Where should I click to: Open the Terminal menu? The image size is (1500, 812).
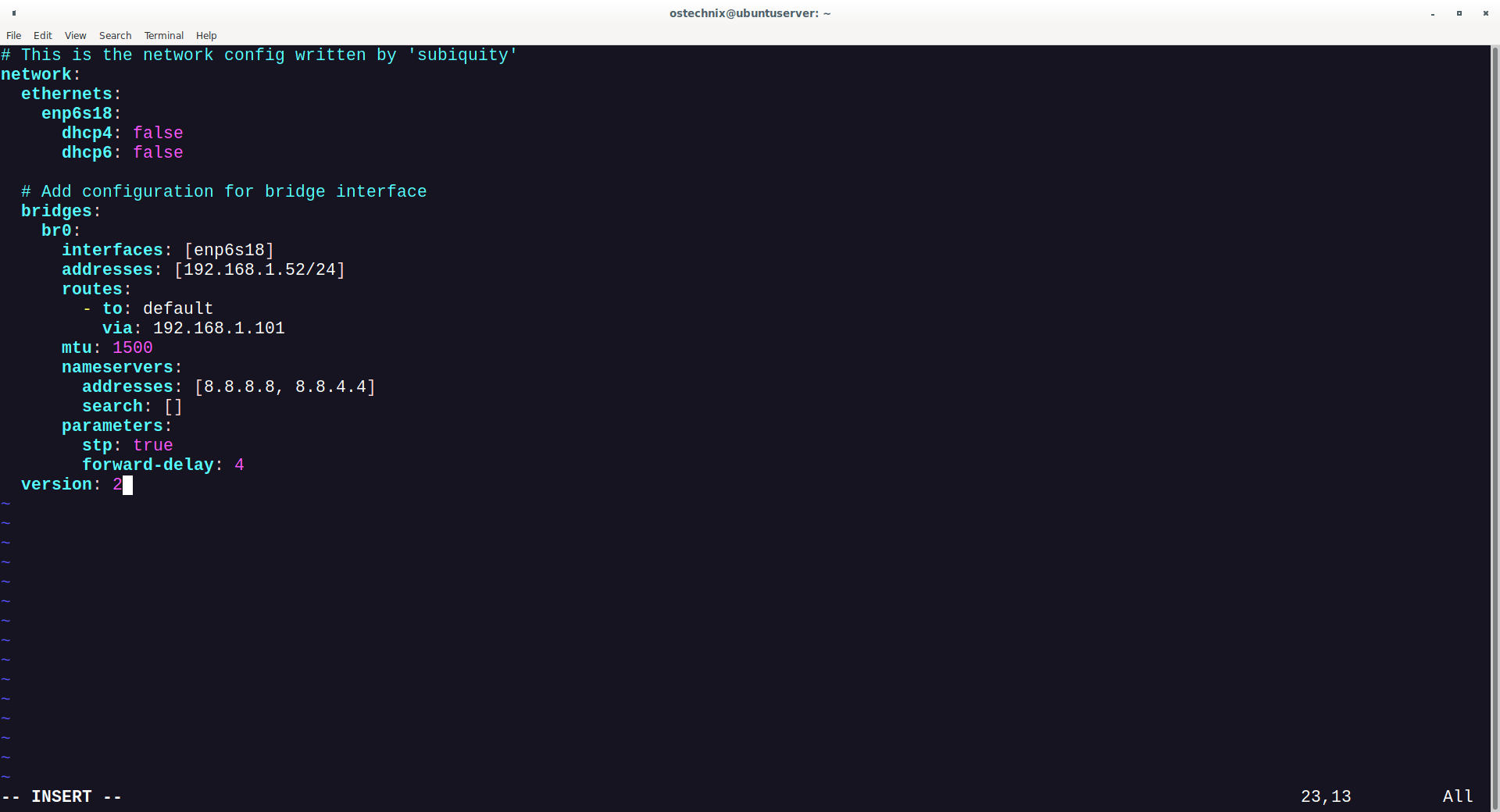click(x=163, y=35)
